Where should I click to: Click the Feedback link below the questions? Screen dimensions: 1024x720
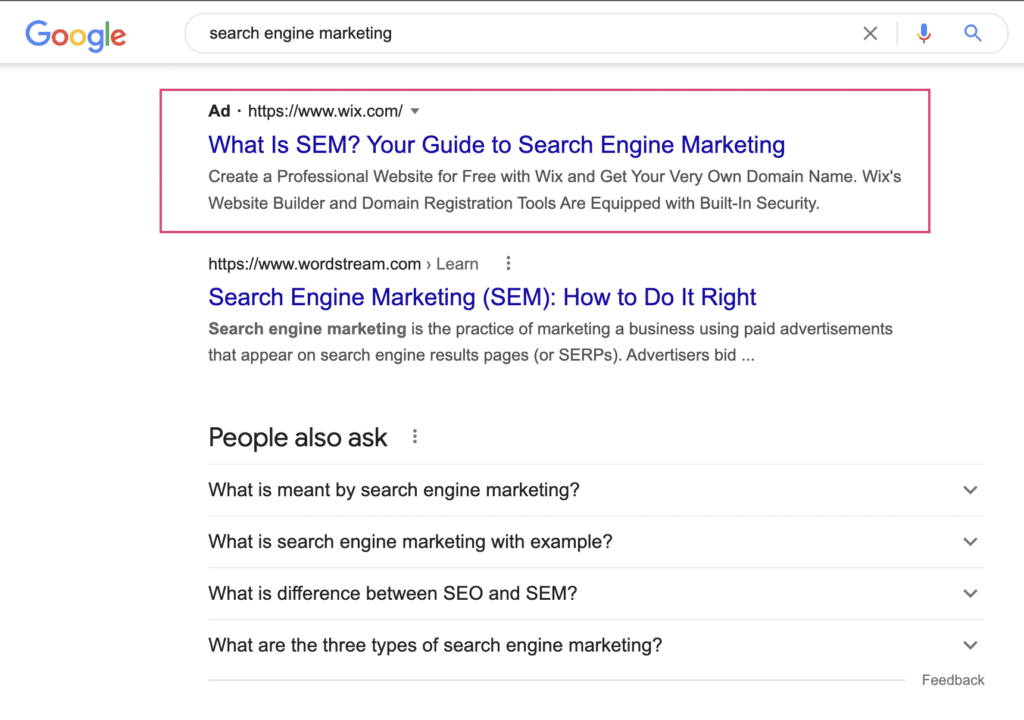[953, 680]
